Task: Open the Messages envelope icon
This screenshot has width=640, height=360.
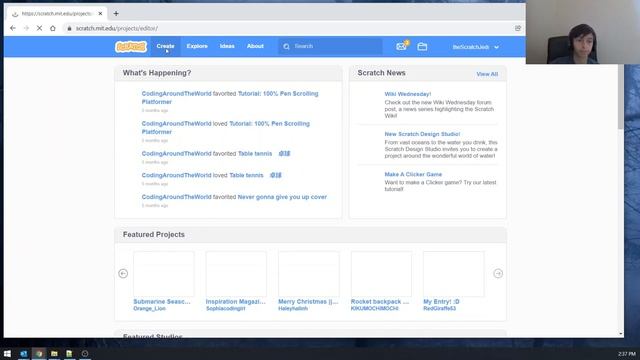Action: (x=401, y=47)
